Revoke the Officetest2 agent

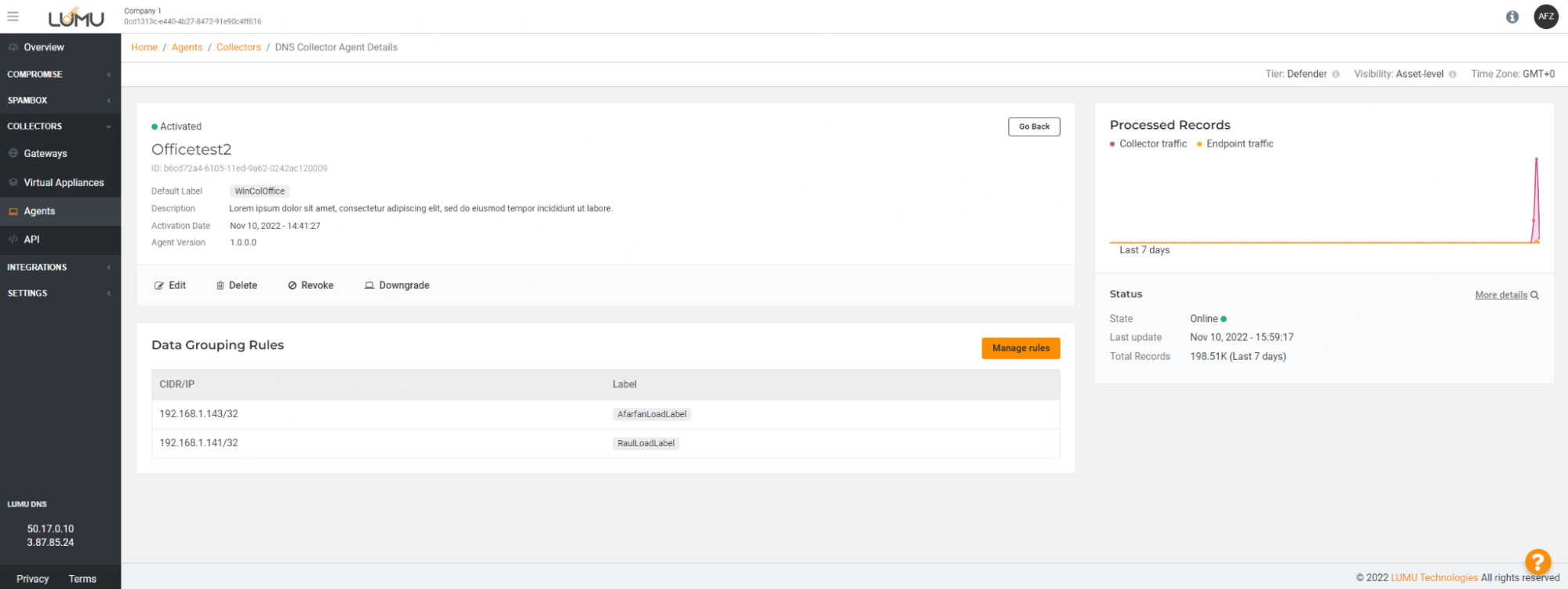tap(311, 285)
